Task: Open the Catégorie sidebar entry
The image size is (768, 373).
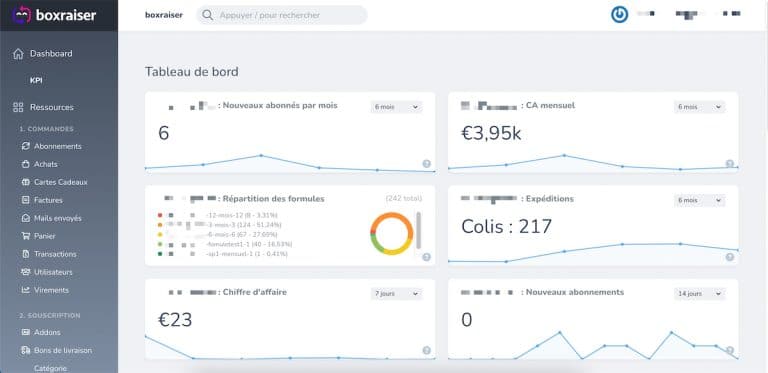Action: click(50, 368)
